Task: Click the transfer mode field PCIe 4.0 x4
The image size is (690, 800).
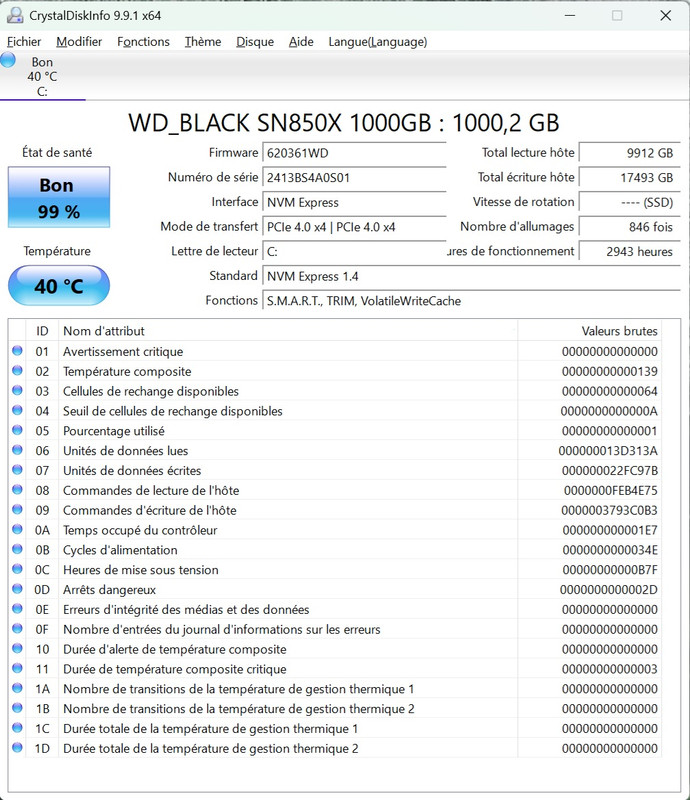Action: (354, 227)
